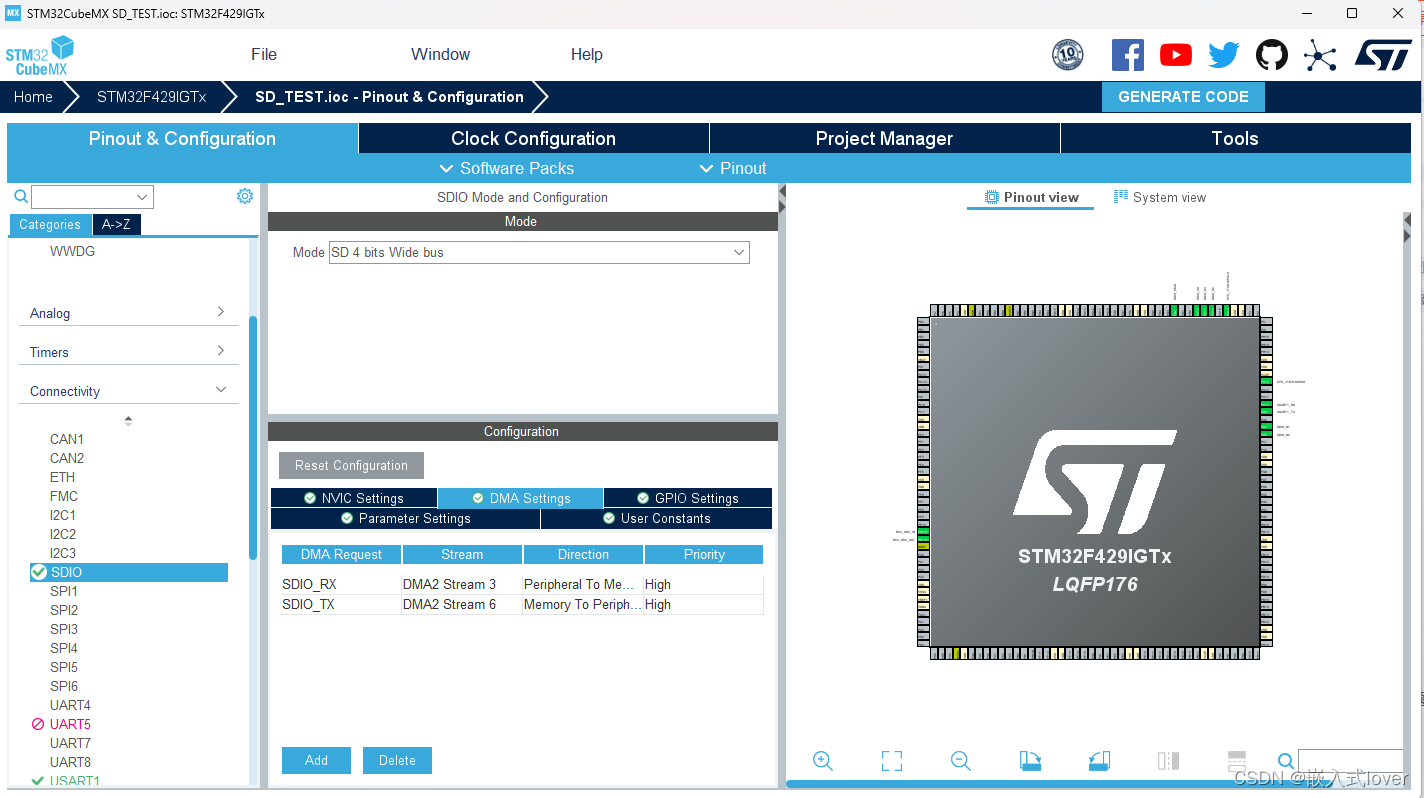
Task: Open the GitHub icon
Action: (x=1272, y=55)
